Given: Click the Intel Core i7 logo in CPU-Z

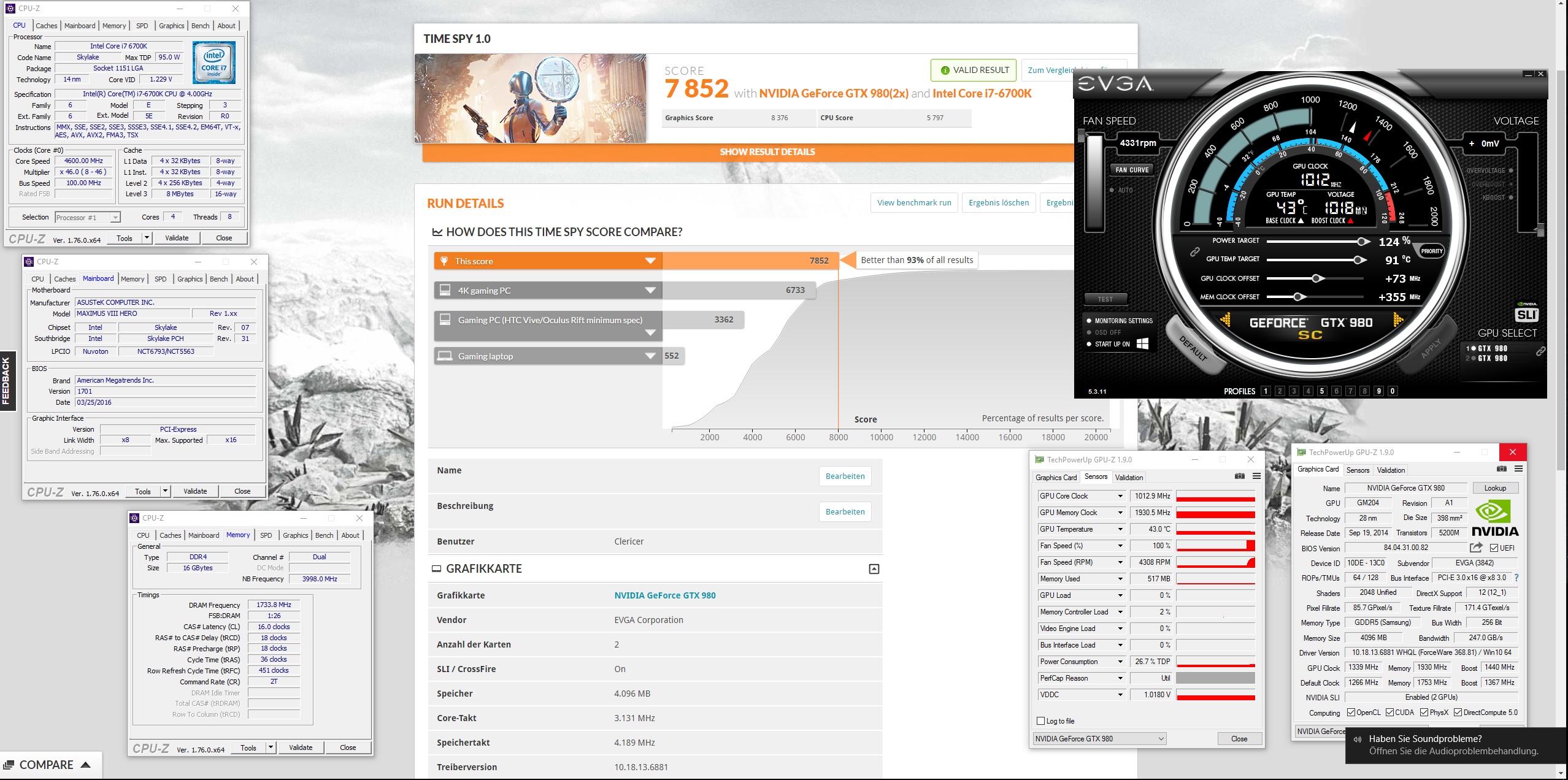Looking at the screenshot, I should 213,63.
